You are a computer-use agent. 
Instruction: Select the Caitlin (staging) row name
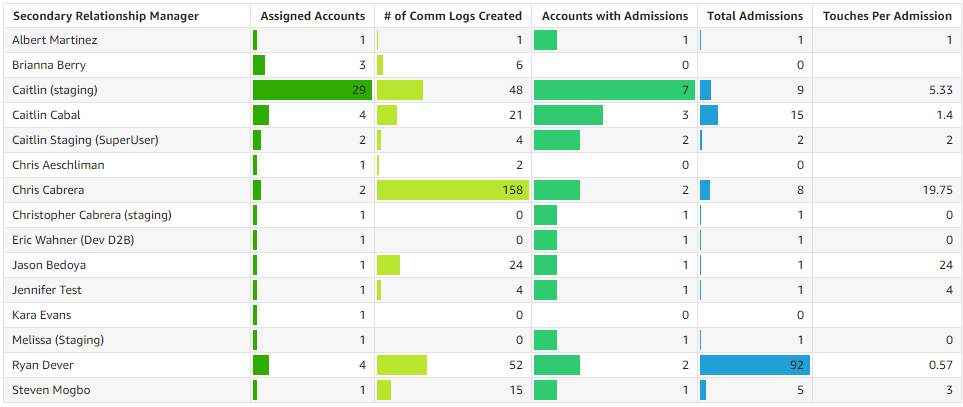point(55,90)
